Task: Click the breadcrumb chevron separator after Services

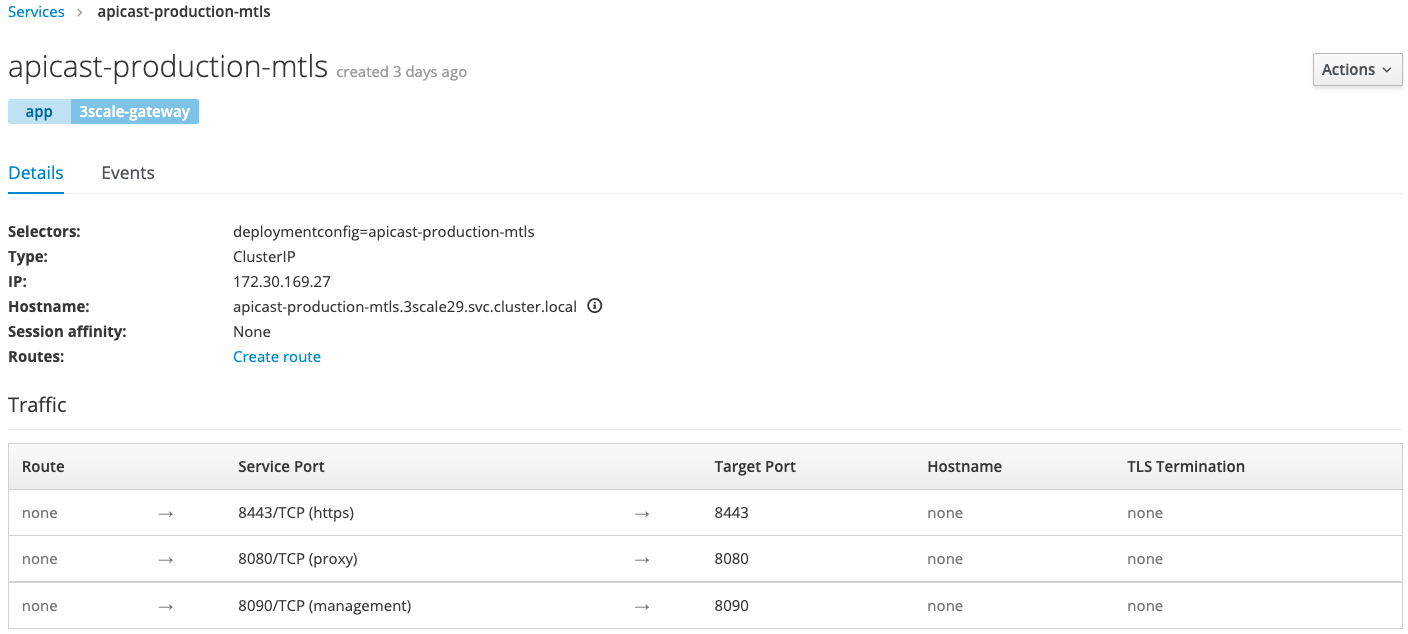Action: tap(80, 13)
